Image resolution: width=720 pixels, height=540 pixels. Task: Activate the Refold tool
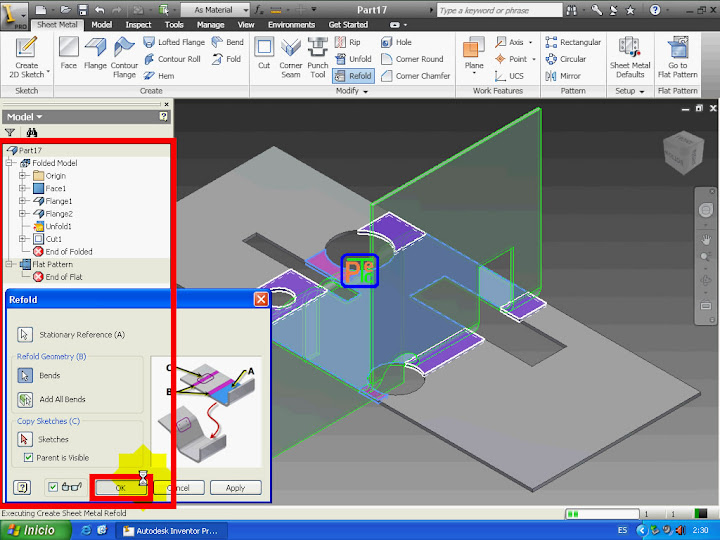point(353,76)
